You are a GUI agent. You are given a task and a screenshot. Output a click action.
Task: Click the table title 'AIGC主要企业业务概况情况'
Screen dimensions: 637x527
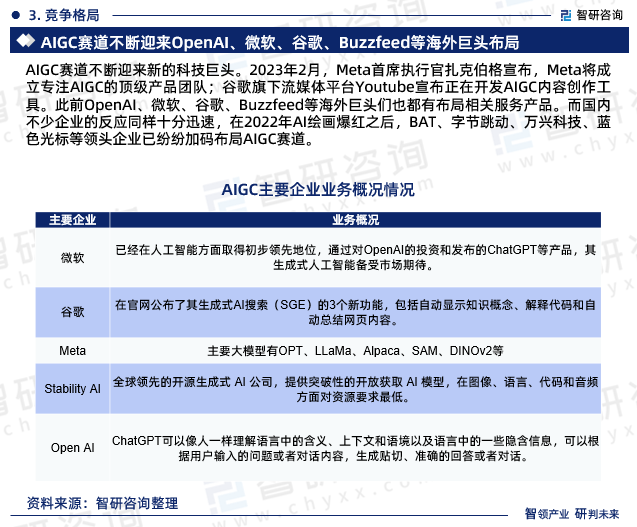[318, 190]
